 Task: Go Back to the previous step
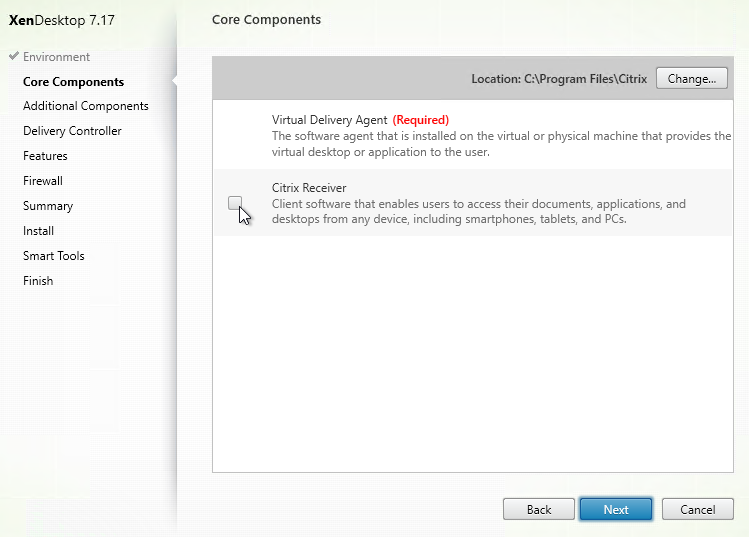[538, 509]
